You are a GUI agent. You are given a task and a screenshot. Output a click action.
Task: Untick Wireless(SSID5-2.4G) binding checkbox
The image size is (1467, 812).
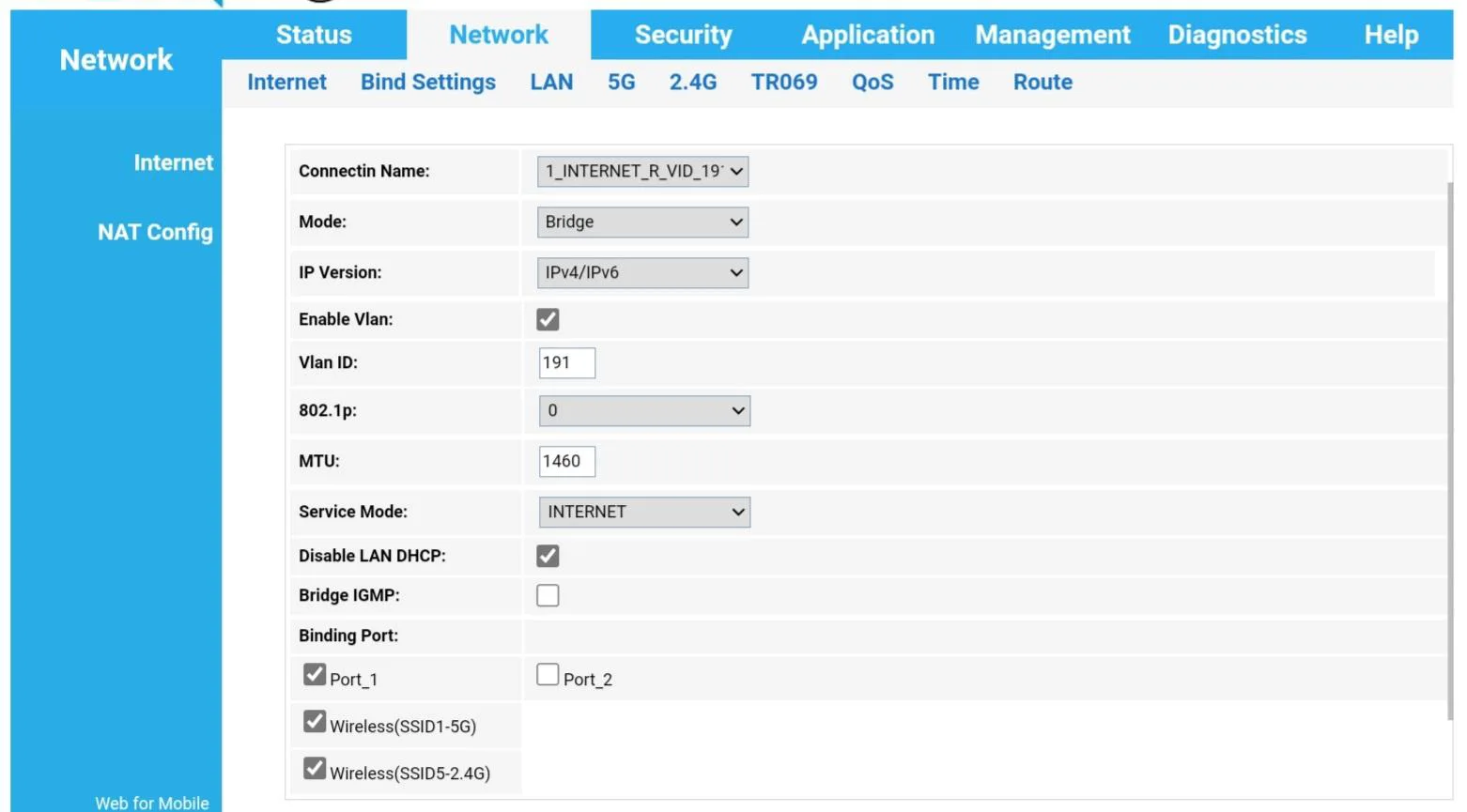click(315, 769)
